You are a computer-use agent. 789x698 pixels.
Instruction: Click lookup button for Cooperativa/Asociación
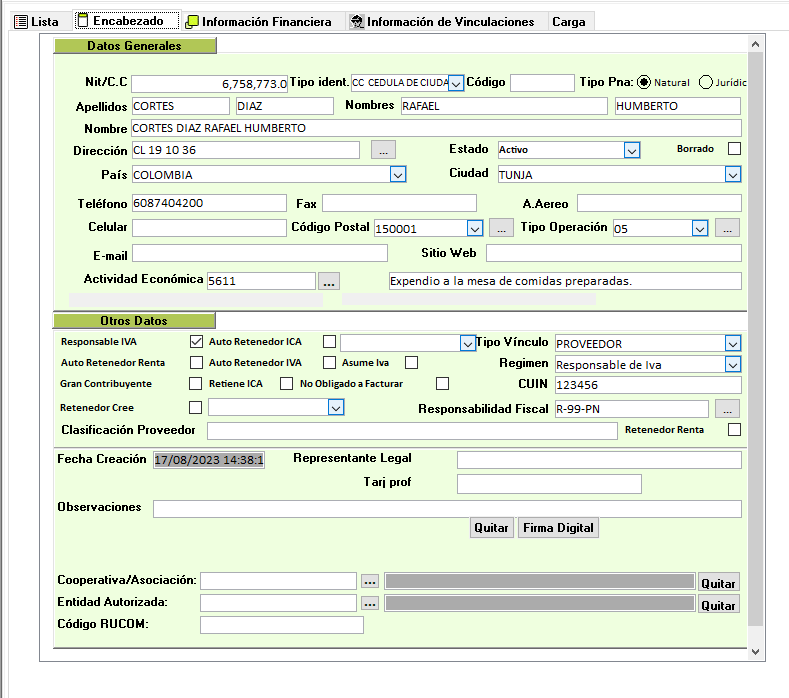point(369,581)
